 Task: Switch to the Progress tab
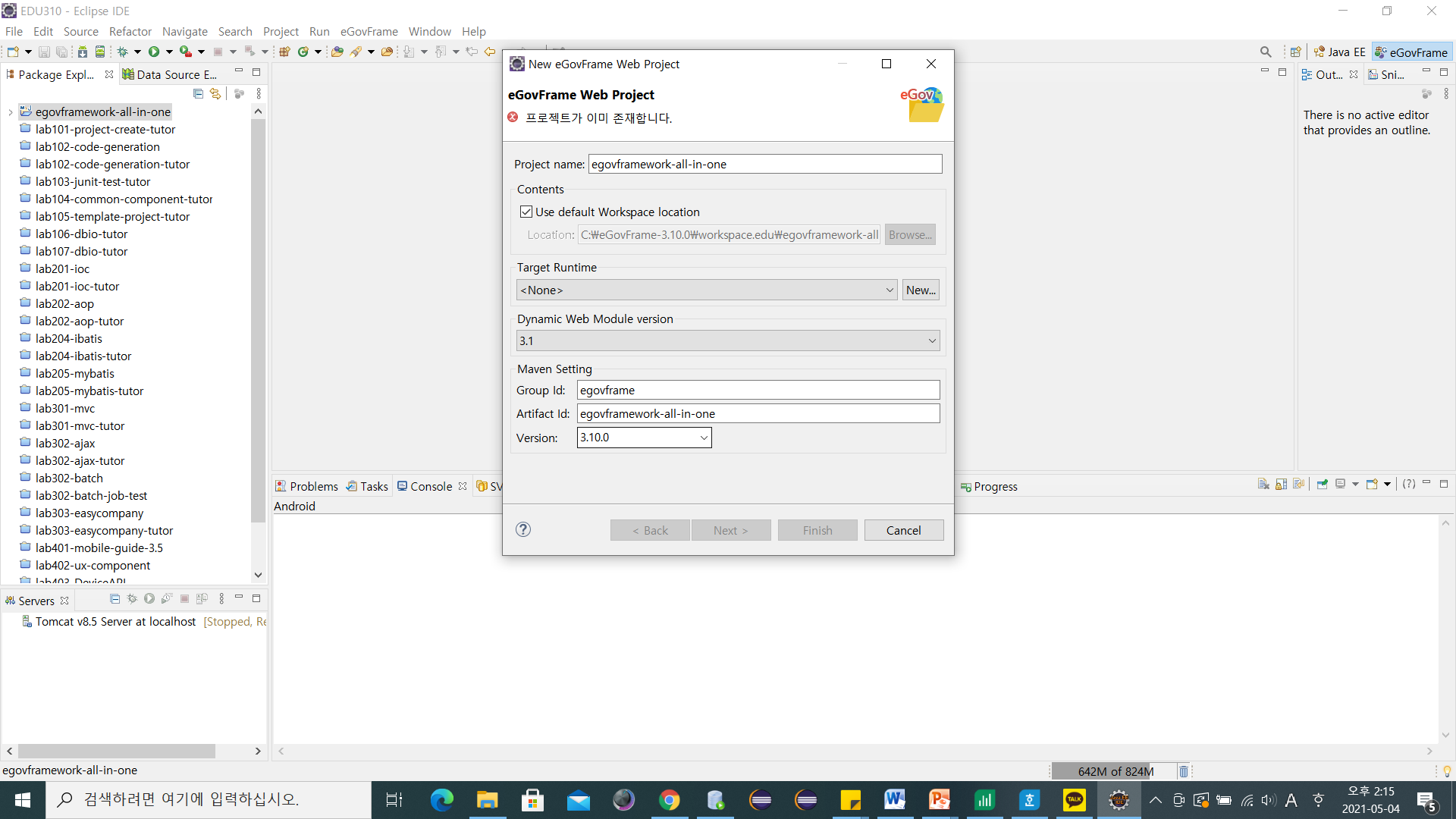tap(989, 486)
